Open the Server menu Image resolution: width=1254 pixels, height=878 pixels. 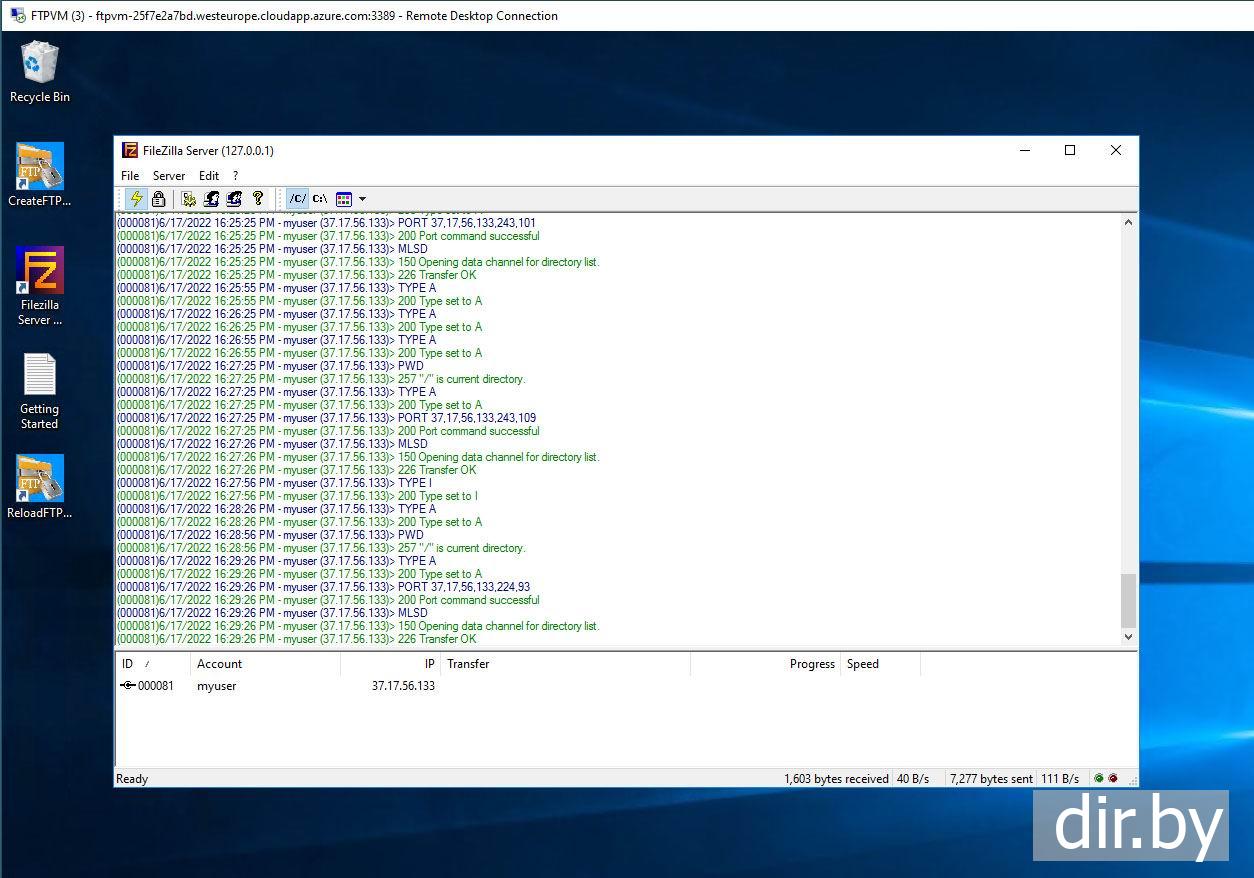coord(168,176)
